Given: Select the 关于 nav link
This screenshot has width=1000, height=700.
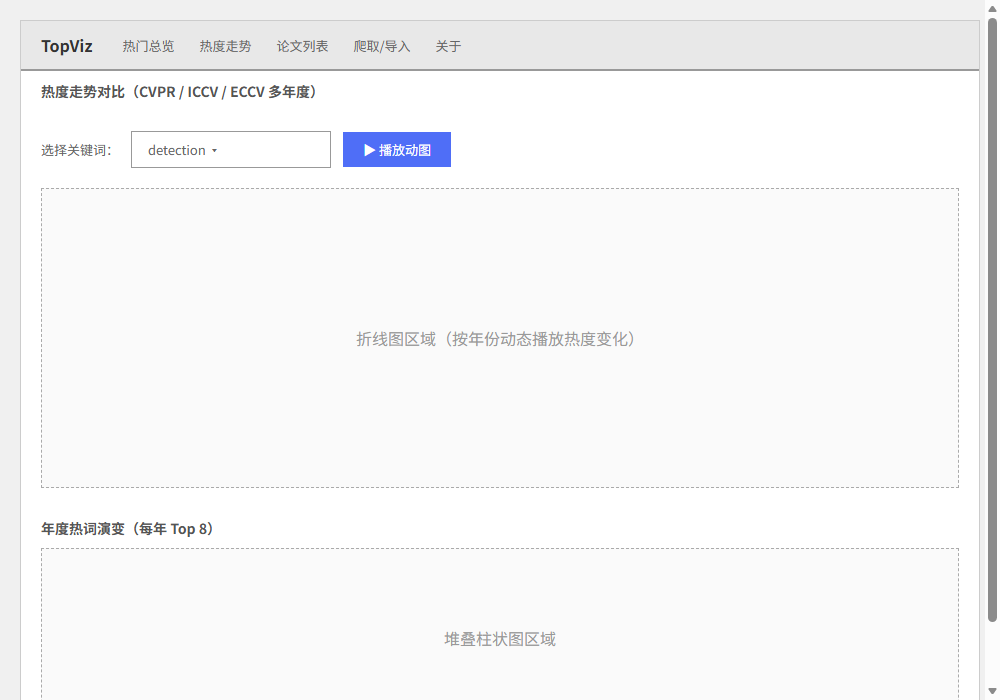Looking at the screenshot, I should tap(448, 46).
